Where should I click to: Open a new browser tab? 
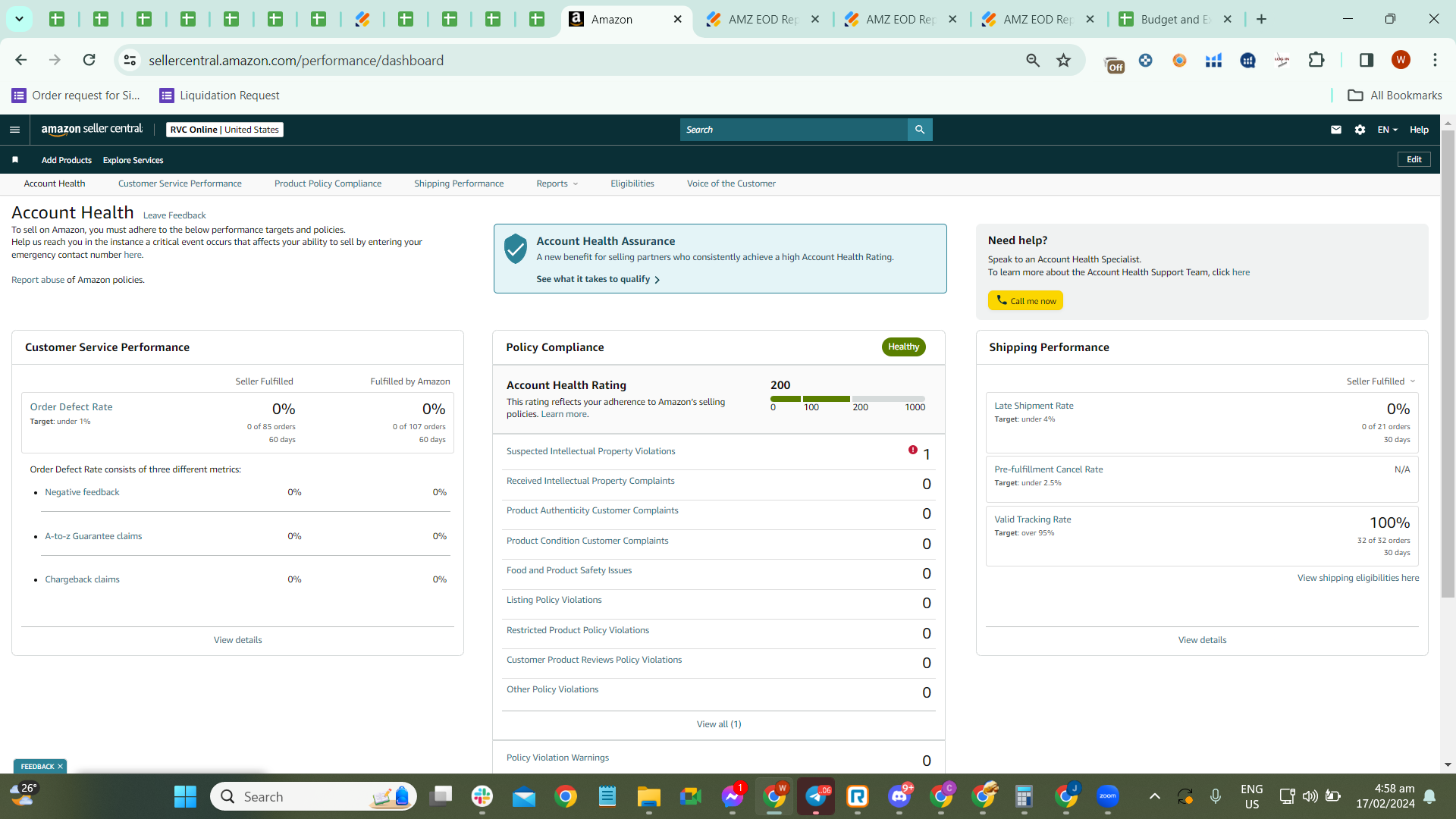coord(1261,19)
